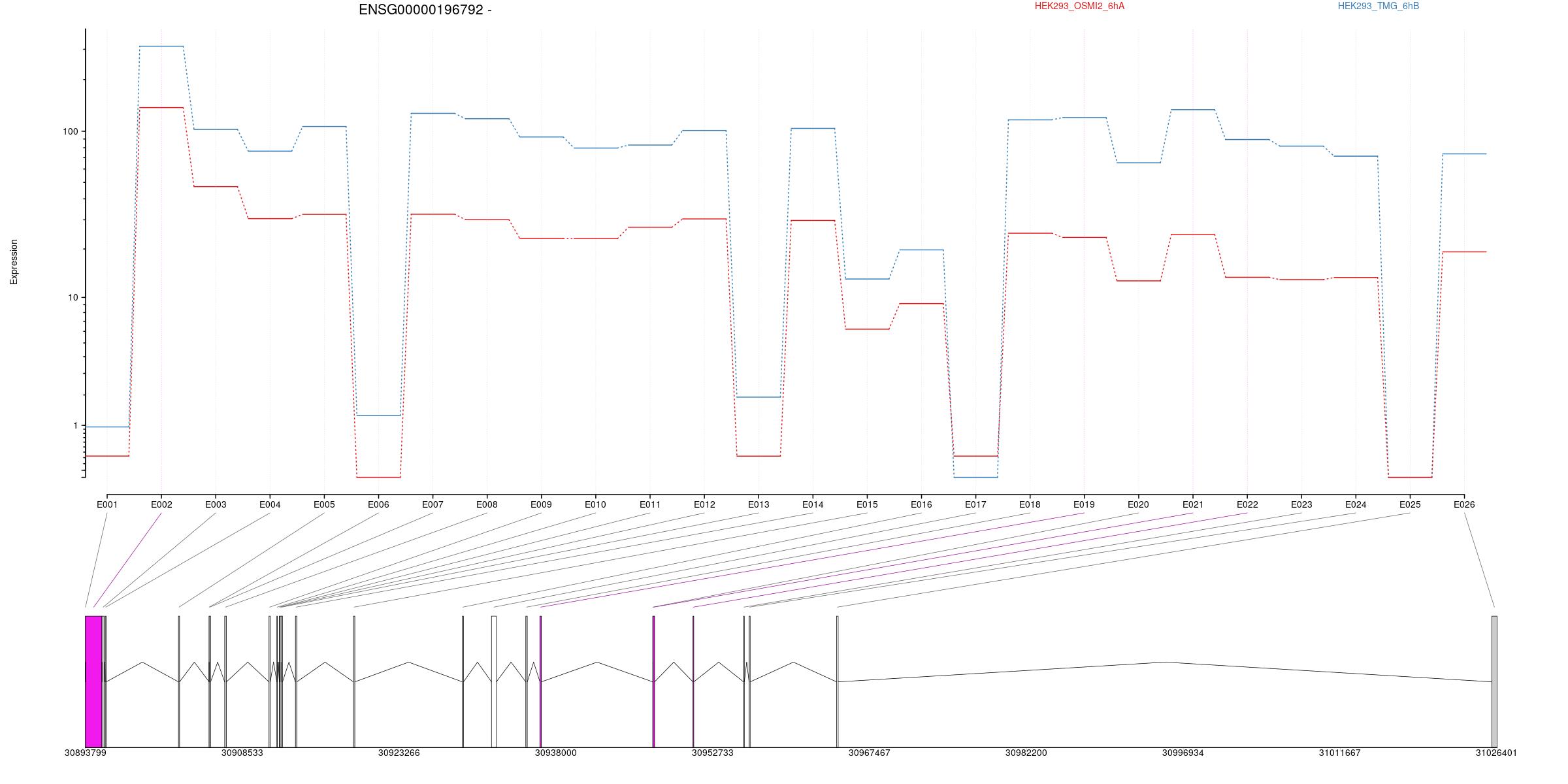
Task: Click exon label E012
Action: pos(704,504)
